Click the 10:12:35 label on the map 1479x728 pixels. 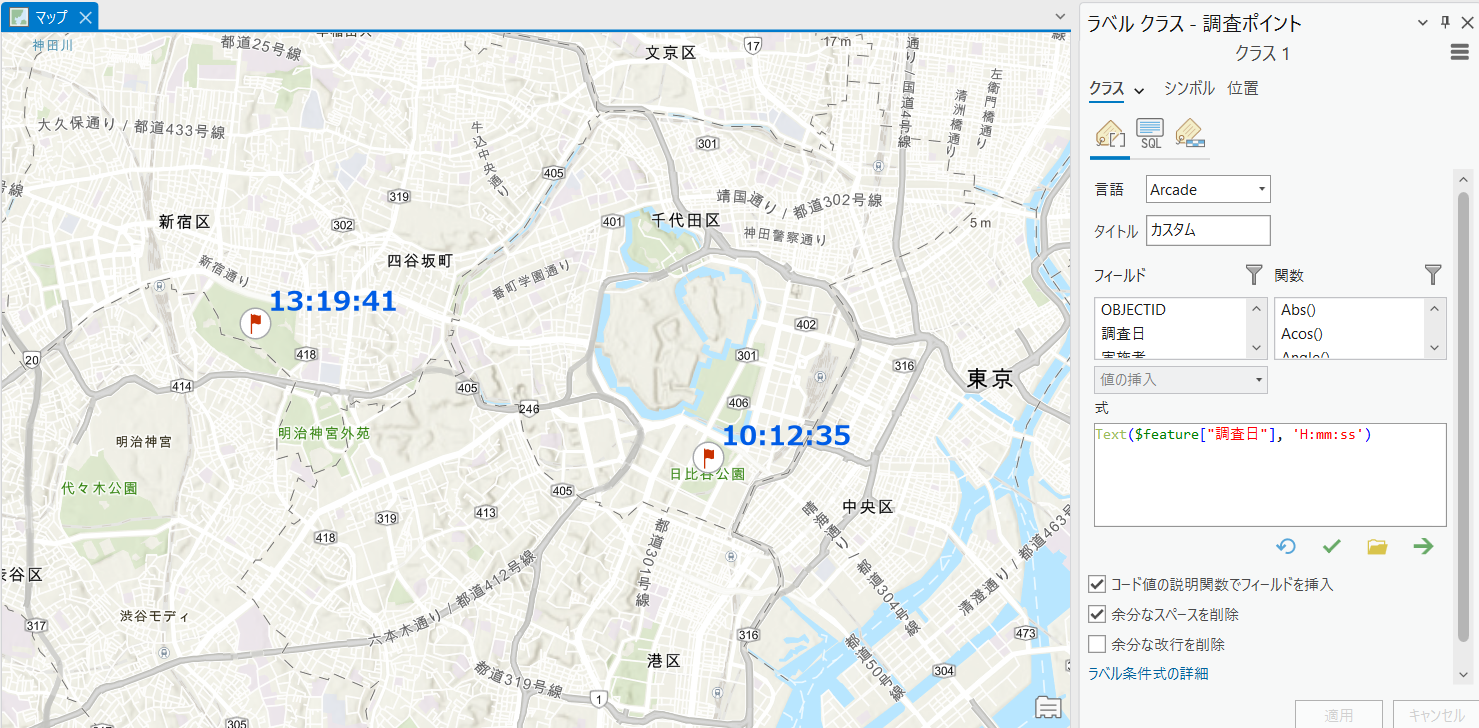(786, 435)
